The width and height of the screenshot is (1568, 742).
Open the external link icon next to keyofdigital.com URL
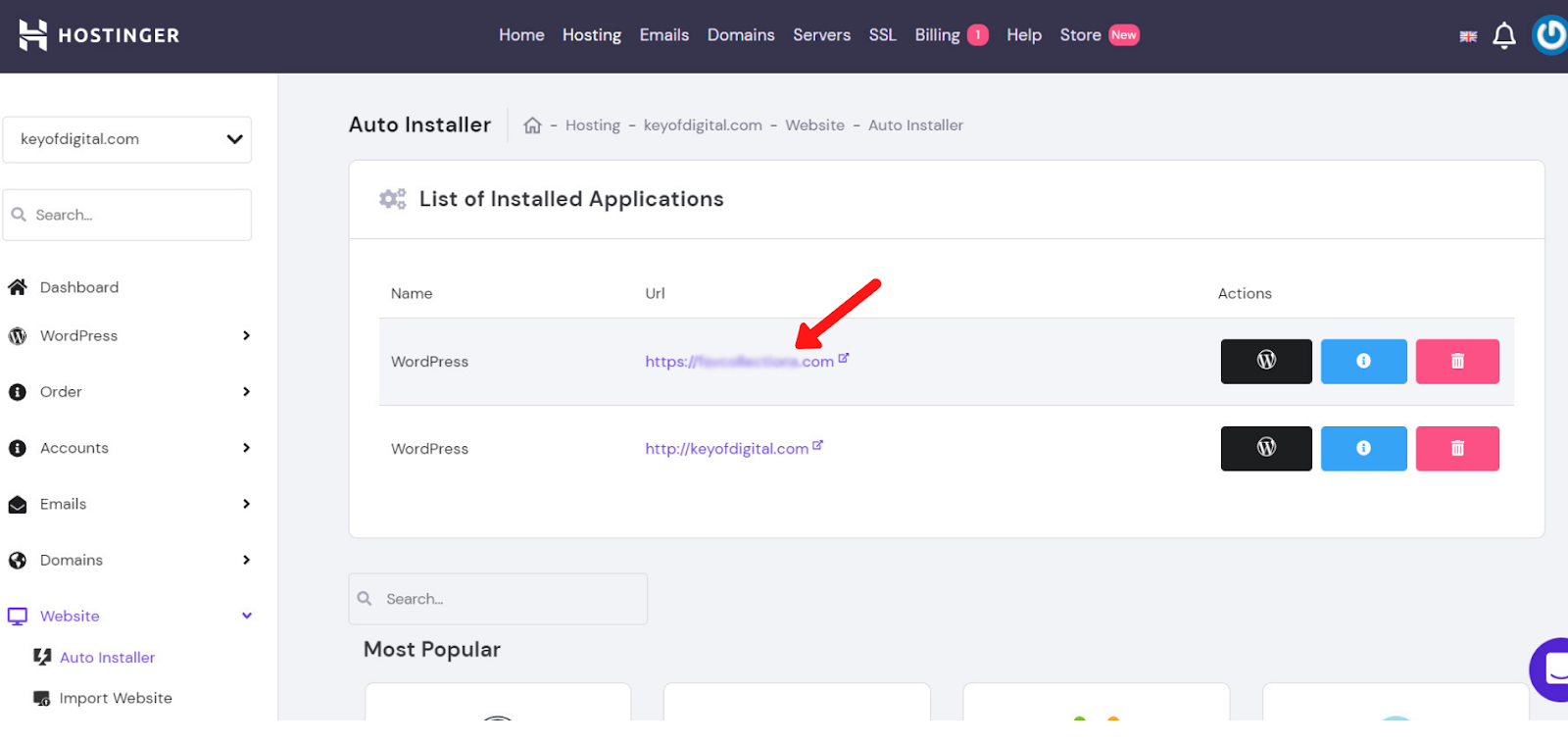point(817,445)
